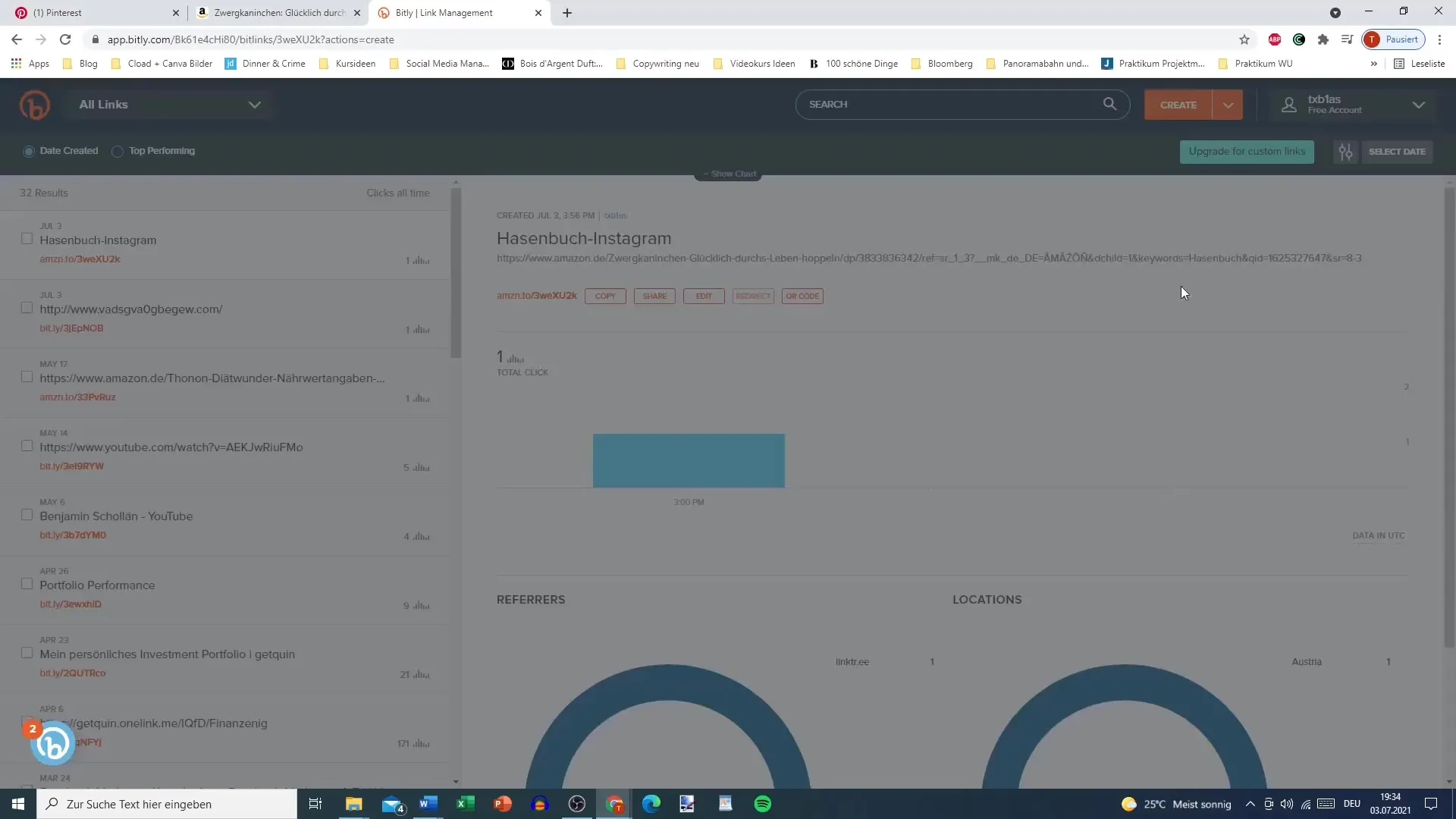Click the Windows Start button

[18, 804]
